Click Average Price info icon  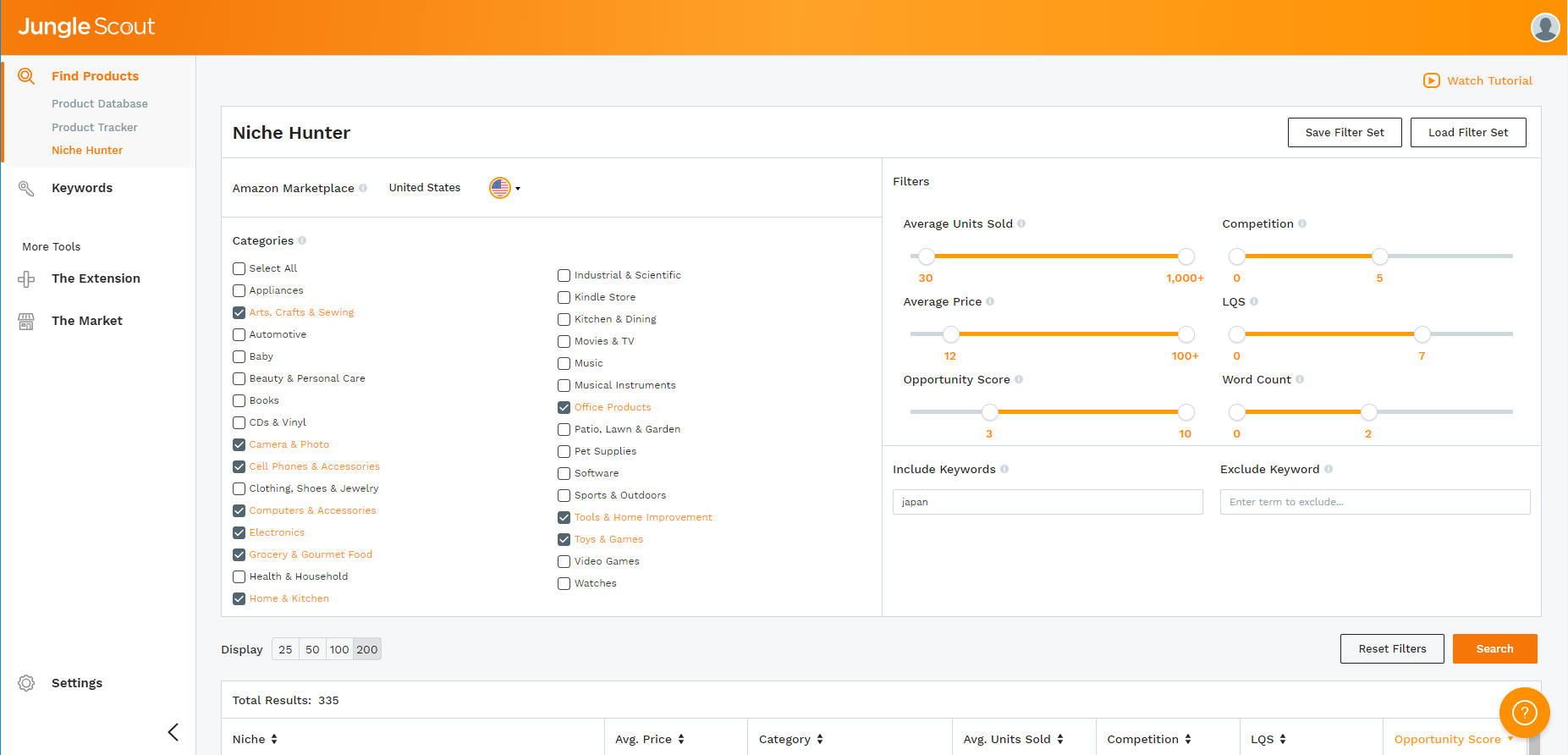pyautogui.click(x=990, y=301)
